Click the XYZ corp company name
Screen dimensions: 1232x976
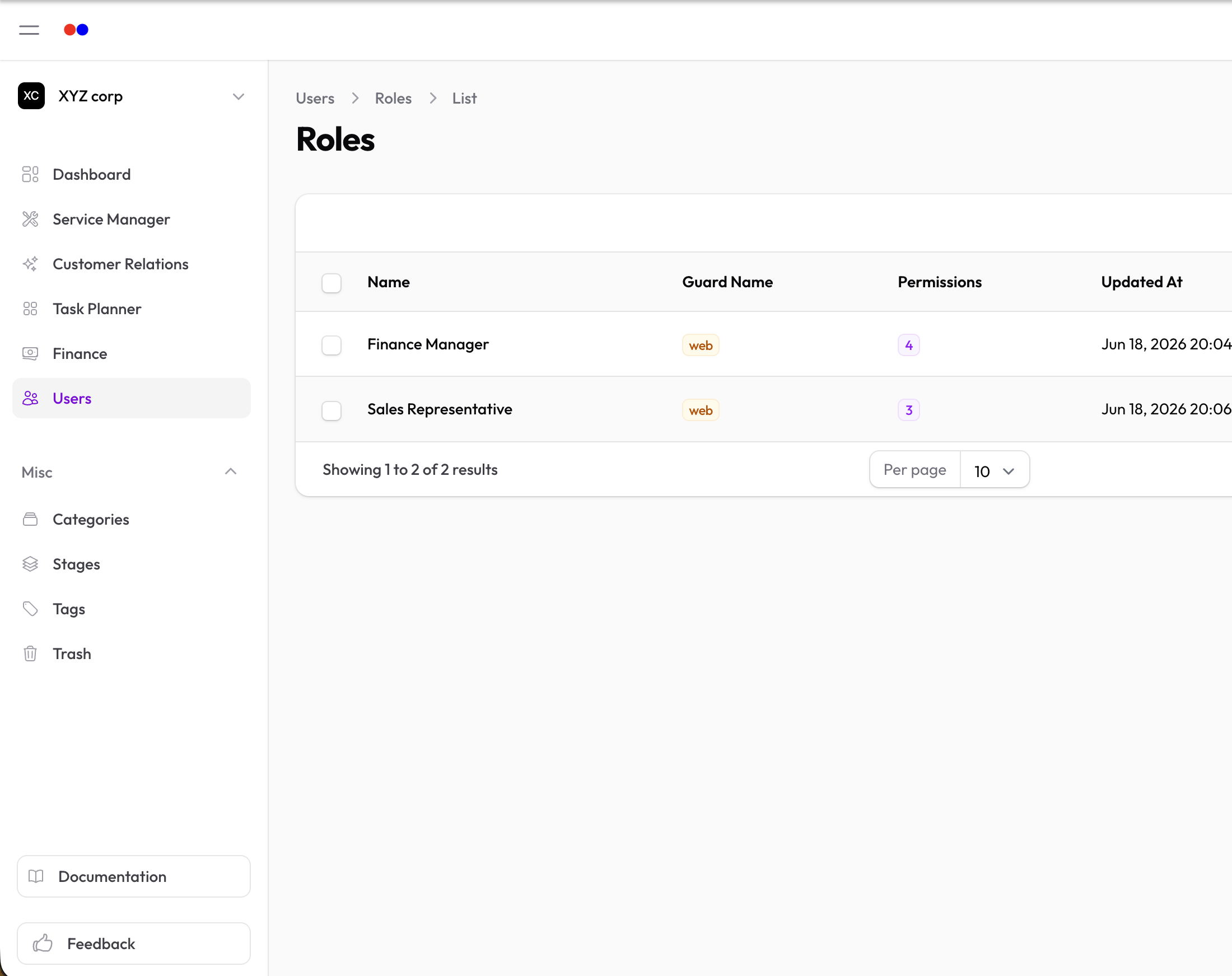[90, 96]
